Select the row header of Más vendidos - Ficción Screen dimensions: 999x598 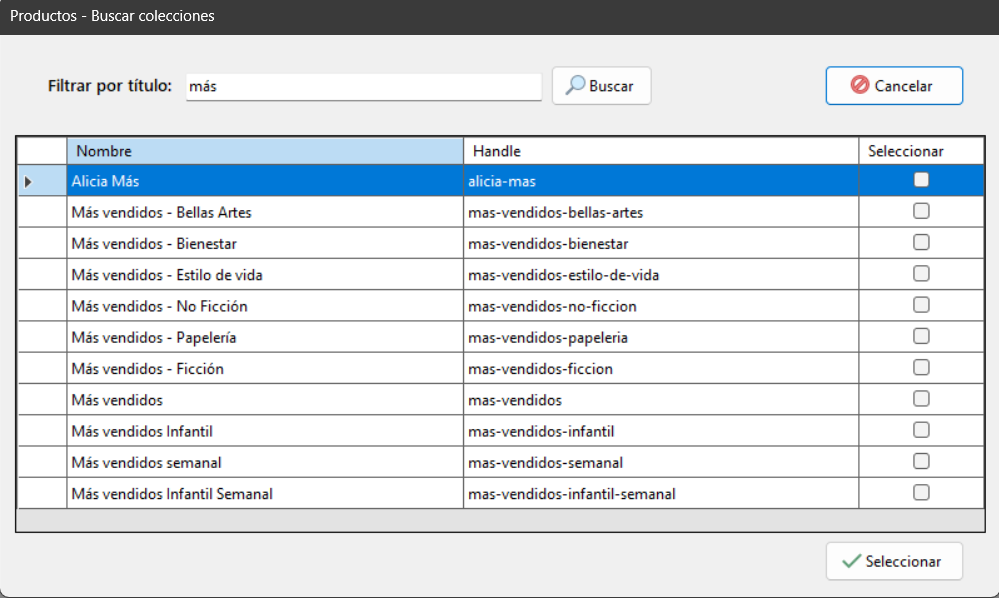[41, 369]
